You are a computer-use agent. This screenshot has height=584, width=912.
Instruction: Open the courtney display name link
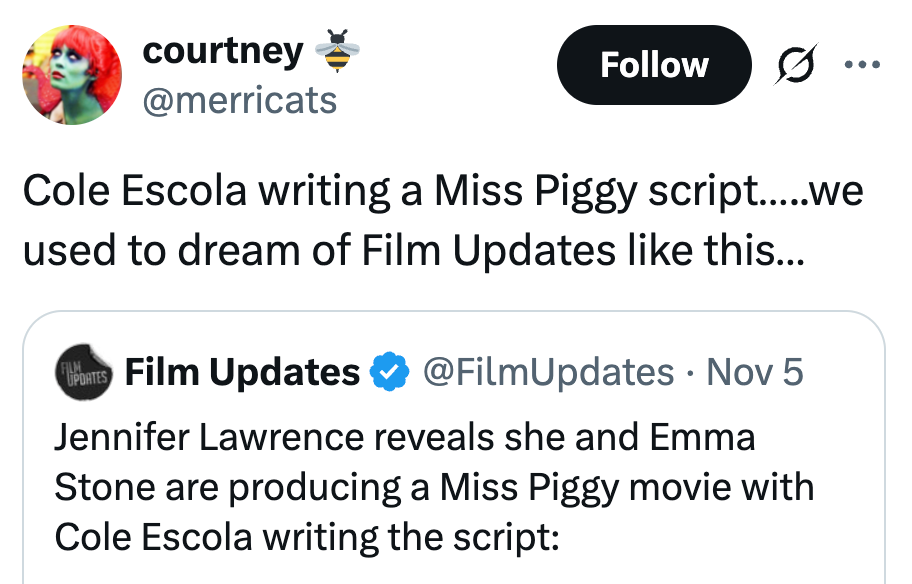222,50
